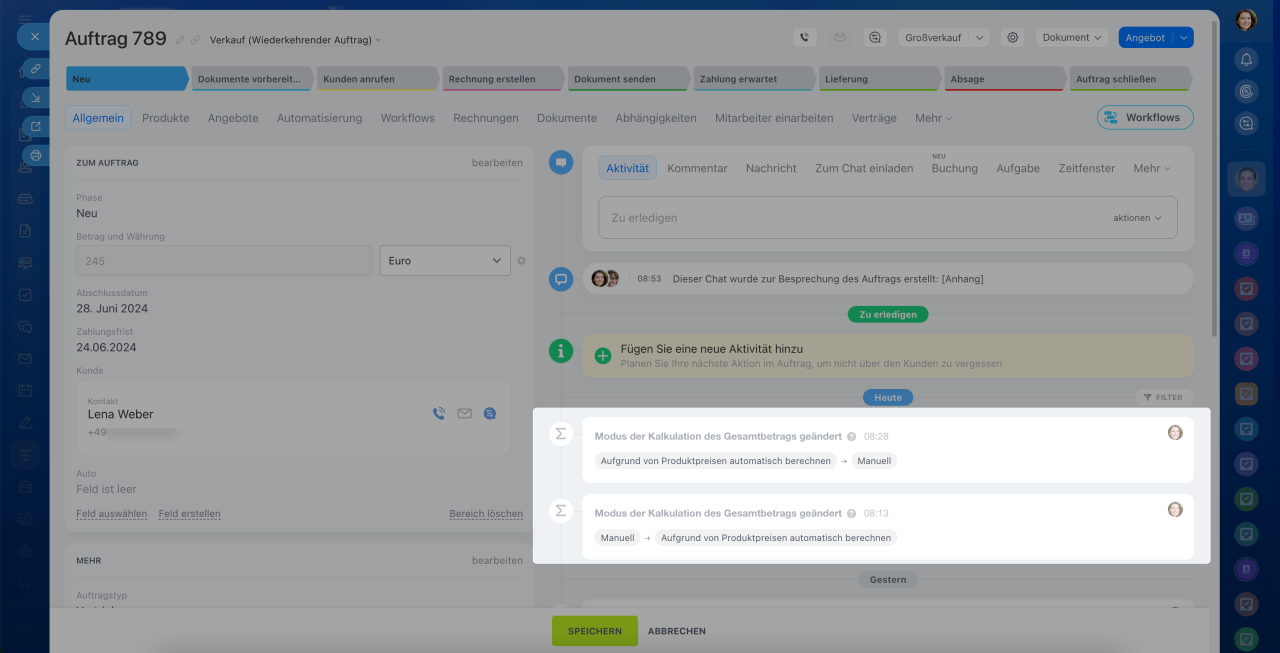1280x653 pixels.
Task: Click the Feld erstellen link
Action: pyautogui.click(x=189, y=514)
